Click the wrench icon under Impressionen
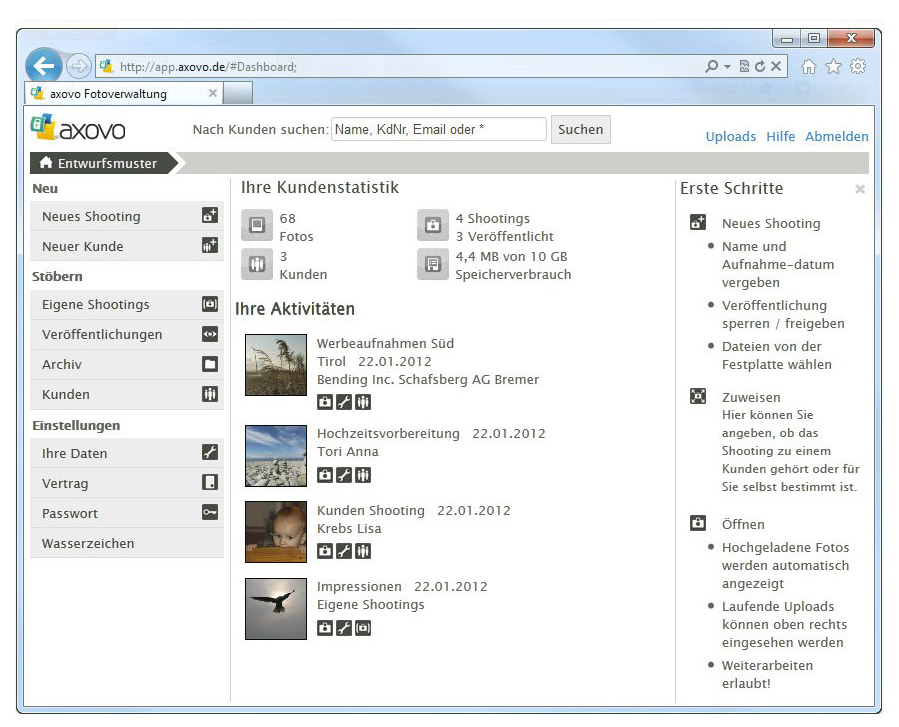899x727 pixels. (x=344, y=628)
